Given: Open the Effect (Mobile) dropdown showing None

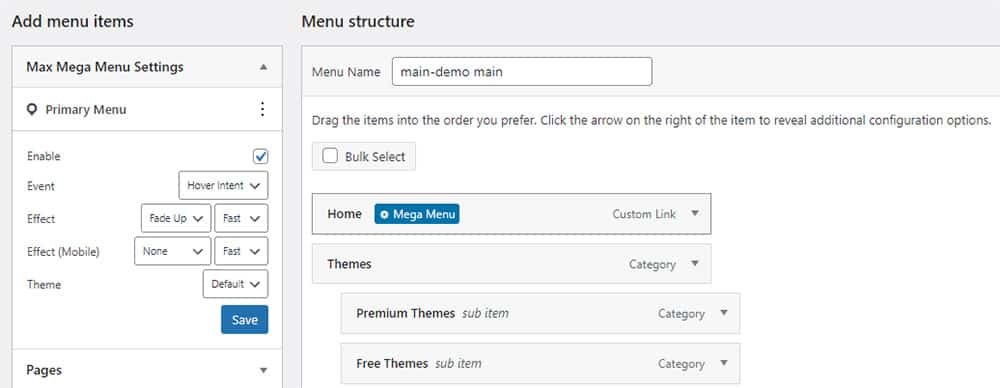Looking at the screenshot, I should click(x=172, y=251).
